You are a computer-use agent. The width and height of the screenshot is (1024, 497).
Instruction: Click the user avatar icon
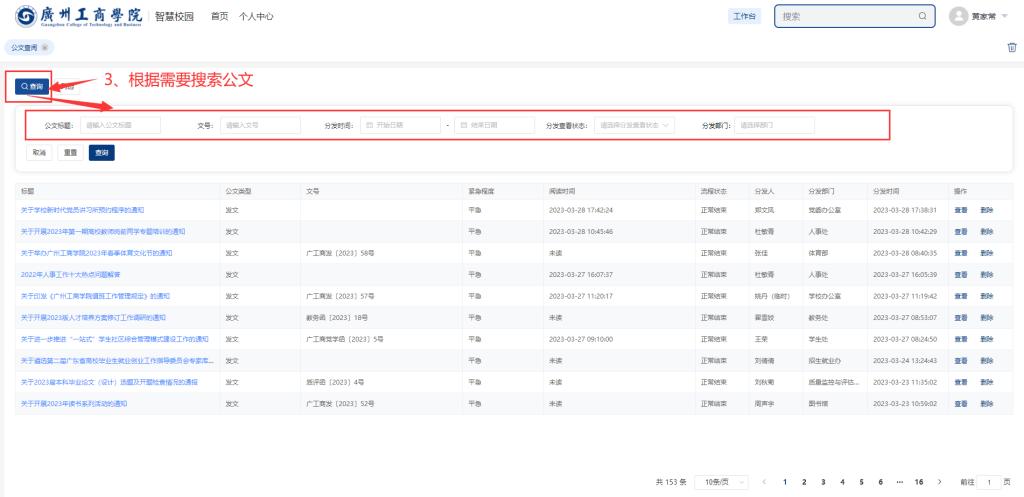958,17
